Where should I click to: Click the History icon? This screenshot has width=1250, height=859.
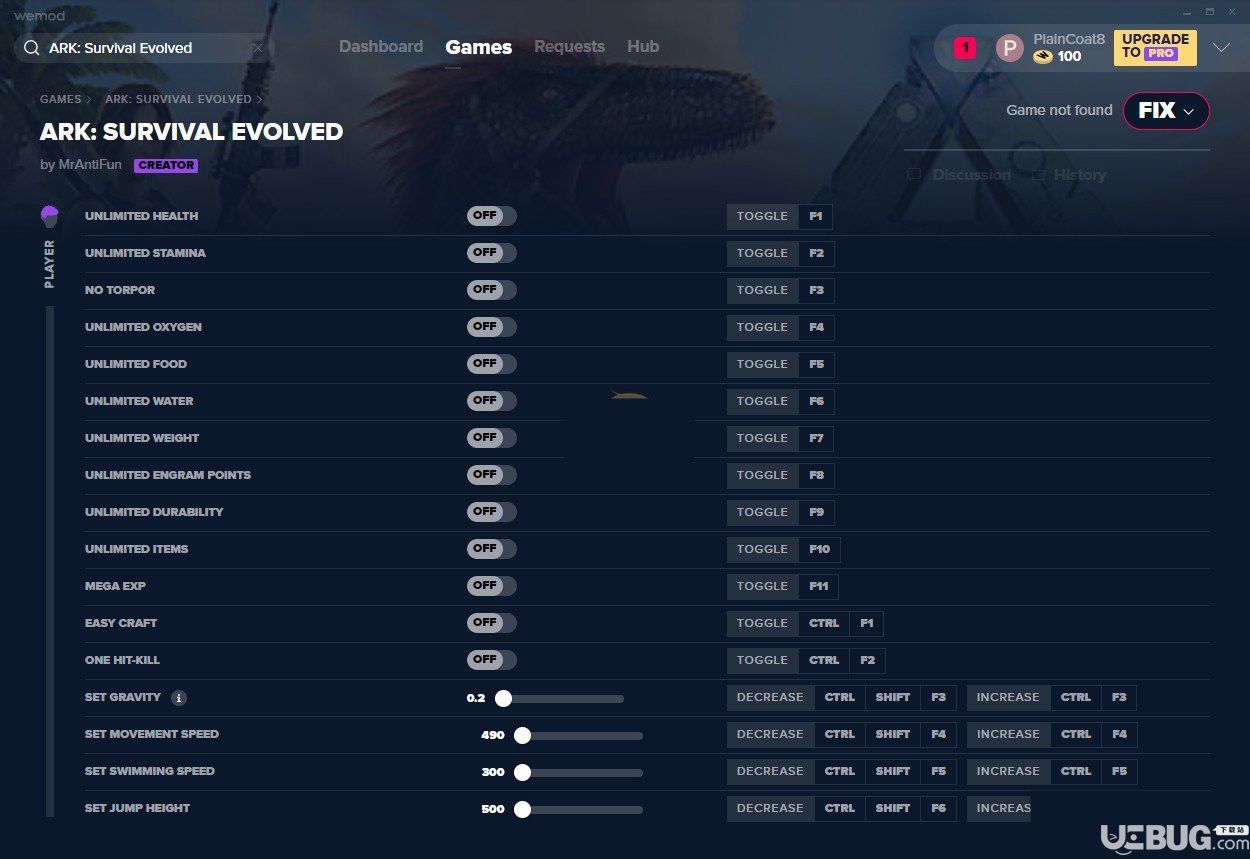click(1037, 175)
